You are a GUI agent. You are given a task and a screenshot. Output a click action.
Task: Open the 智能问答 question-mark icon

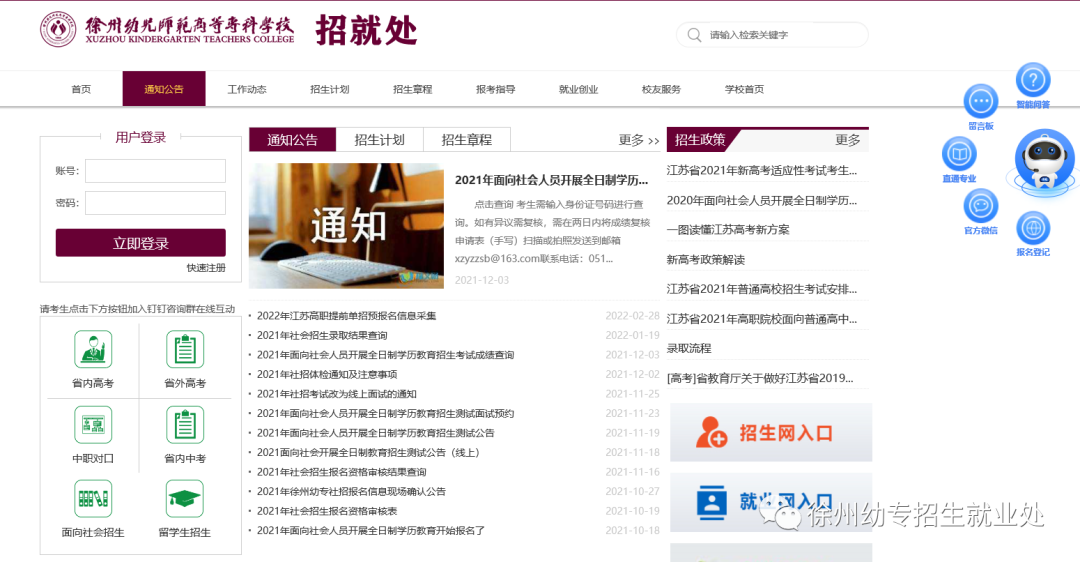(1032, 80)
